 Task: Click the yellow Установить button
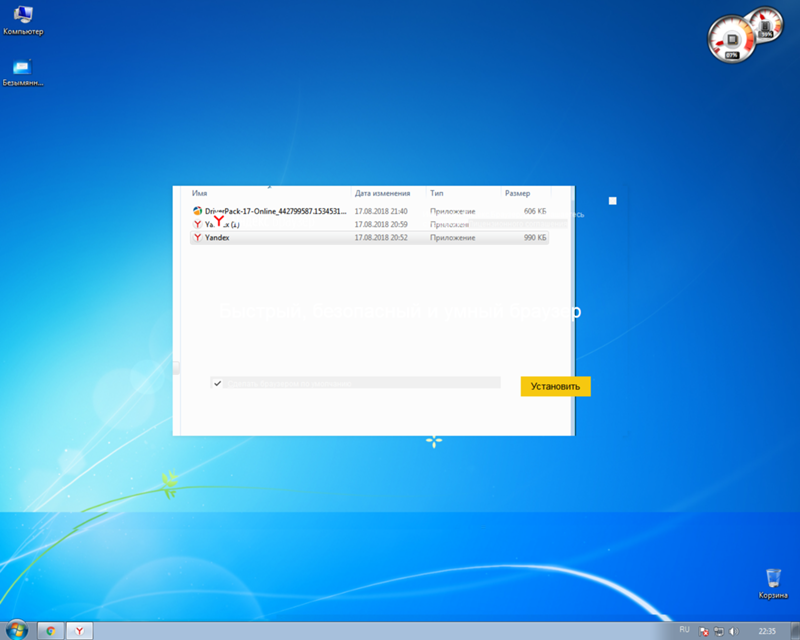(x=555, y=386)
